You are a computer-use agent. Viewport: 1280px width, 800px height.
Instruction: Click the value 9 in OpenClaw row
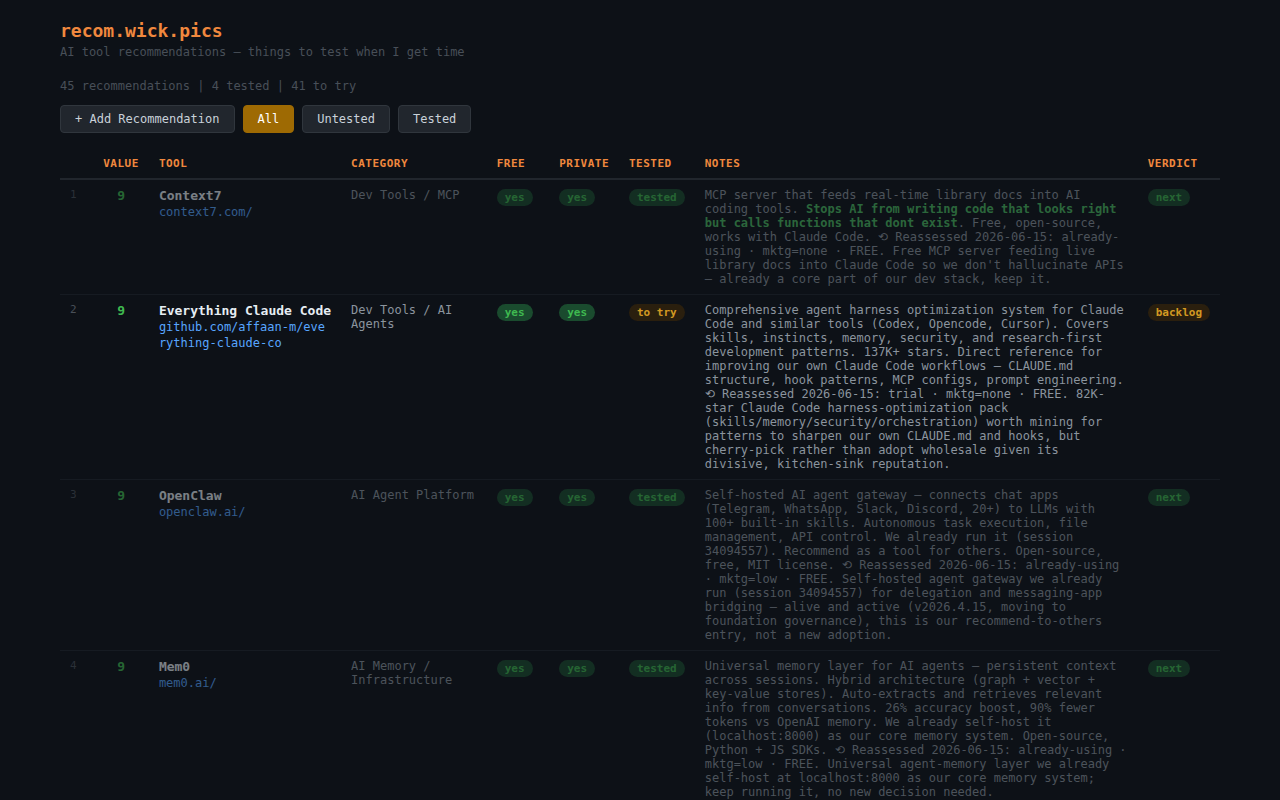click(121, 496)
